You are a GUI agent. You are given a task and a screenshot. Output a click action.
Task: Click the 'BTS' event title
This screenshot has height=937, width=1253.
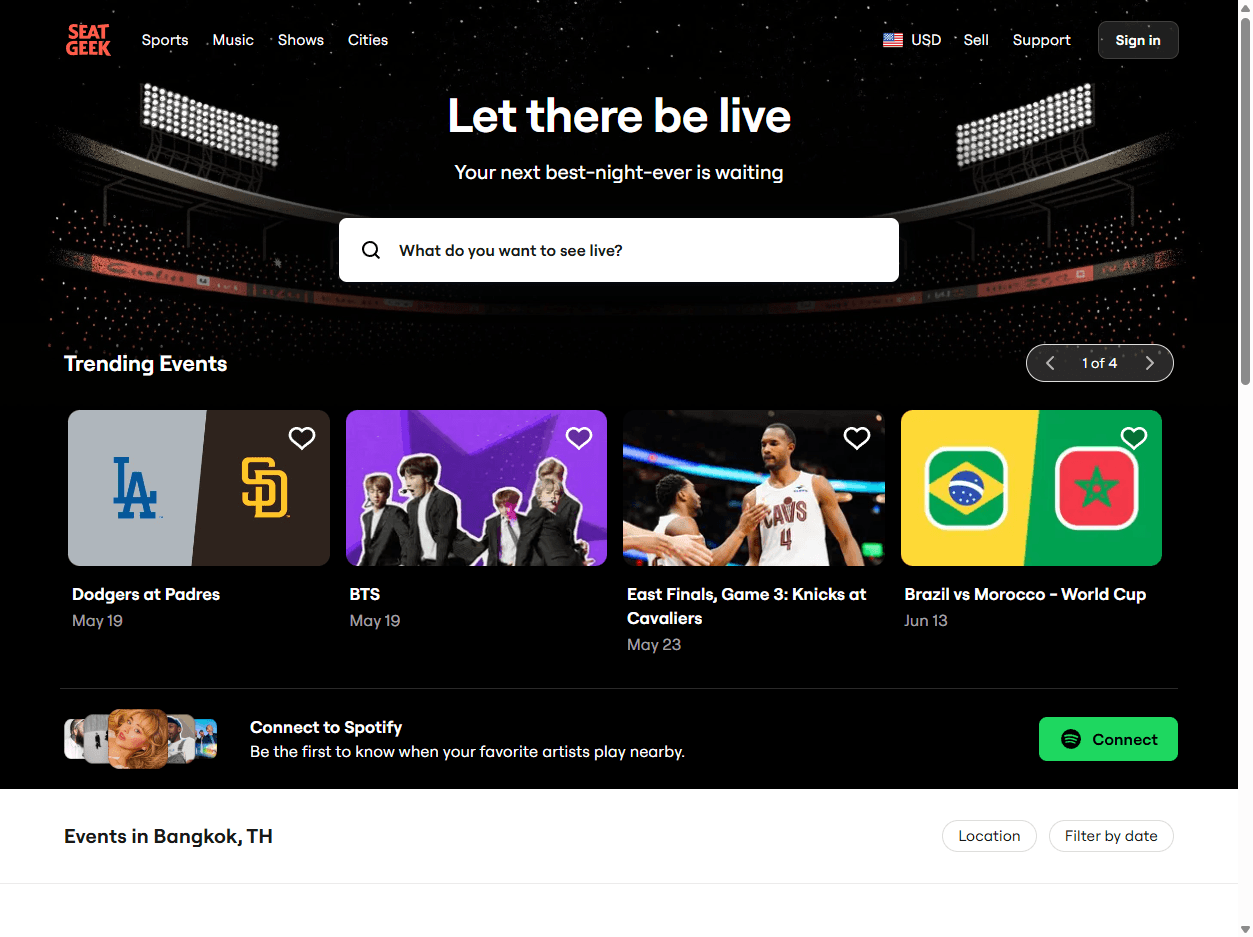coord(365,594)
